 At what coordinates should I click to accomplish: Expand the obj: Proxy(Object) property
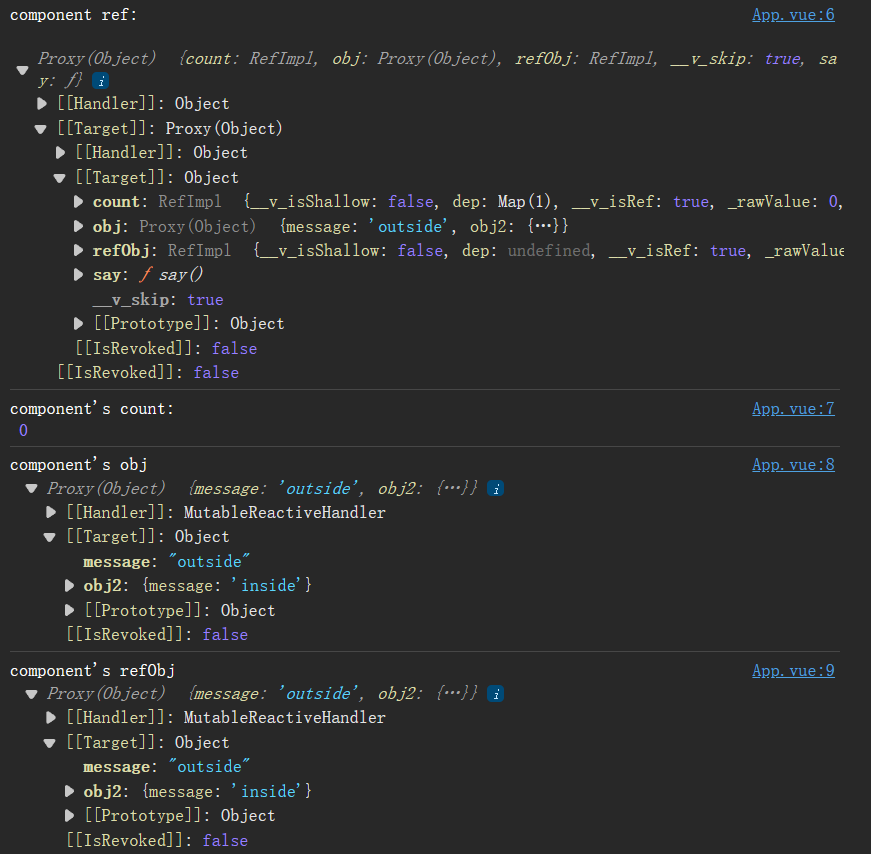79,226
